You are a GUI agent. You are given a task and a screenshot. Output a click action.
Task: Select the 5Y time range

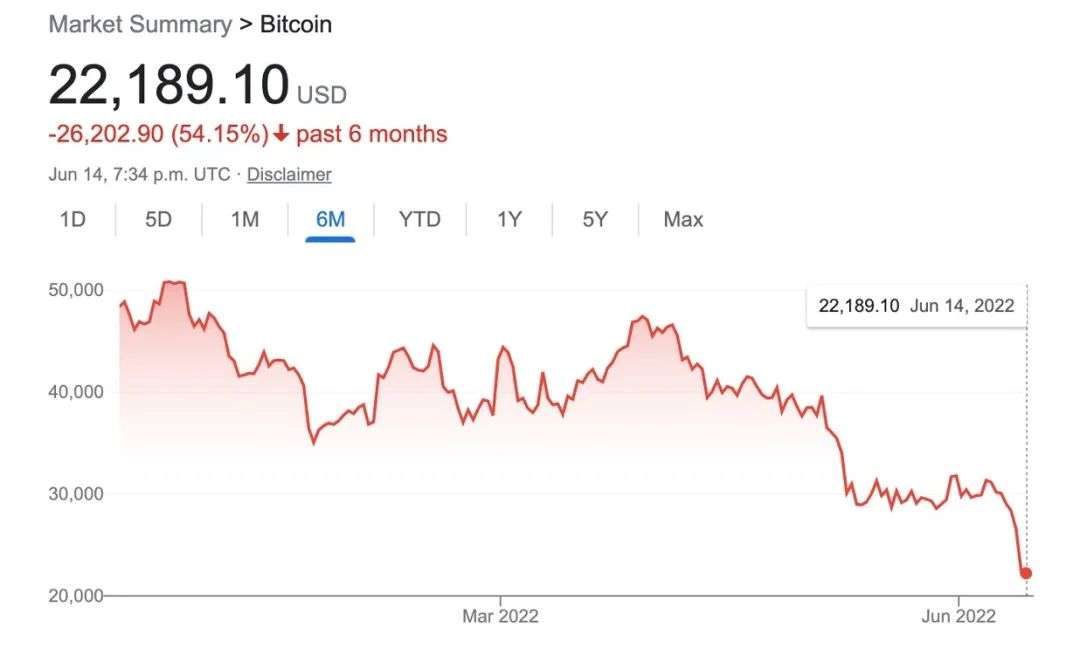595,219
